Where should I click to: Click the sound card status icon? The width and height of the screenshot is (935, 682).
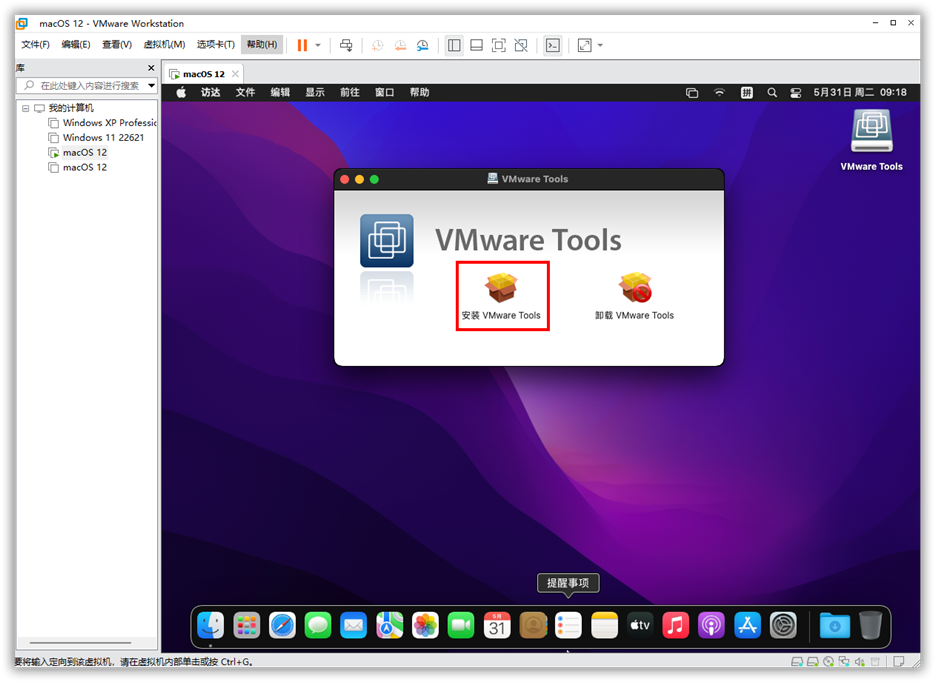pos(859,661)
